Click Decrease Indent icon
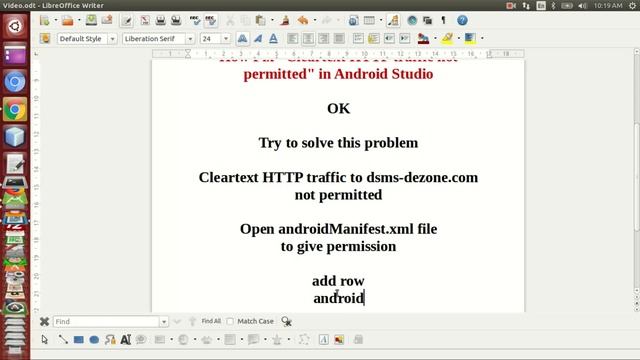This screenshot has width=640, height=360. [389, 38]
